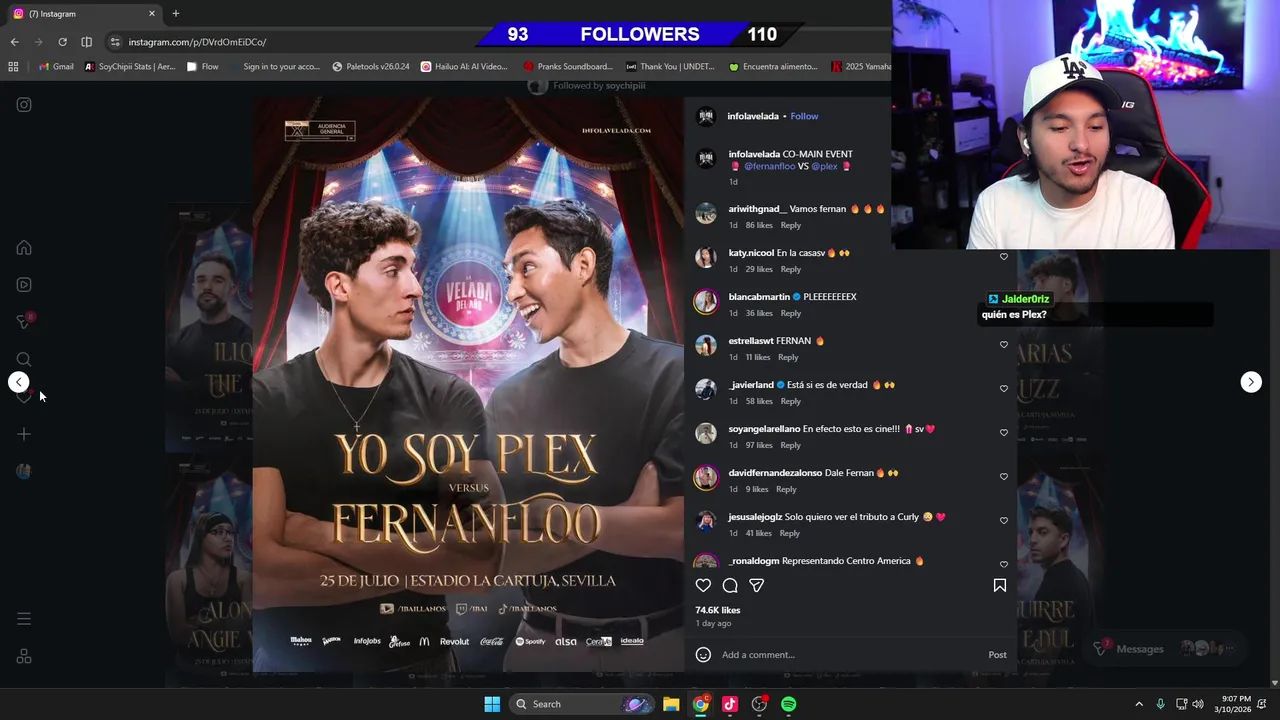Reply to blancabmartin comment
Viewport: 1280px width, 720px height.
pos(790,313)
